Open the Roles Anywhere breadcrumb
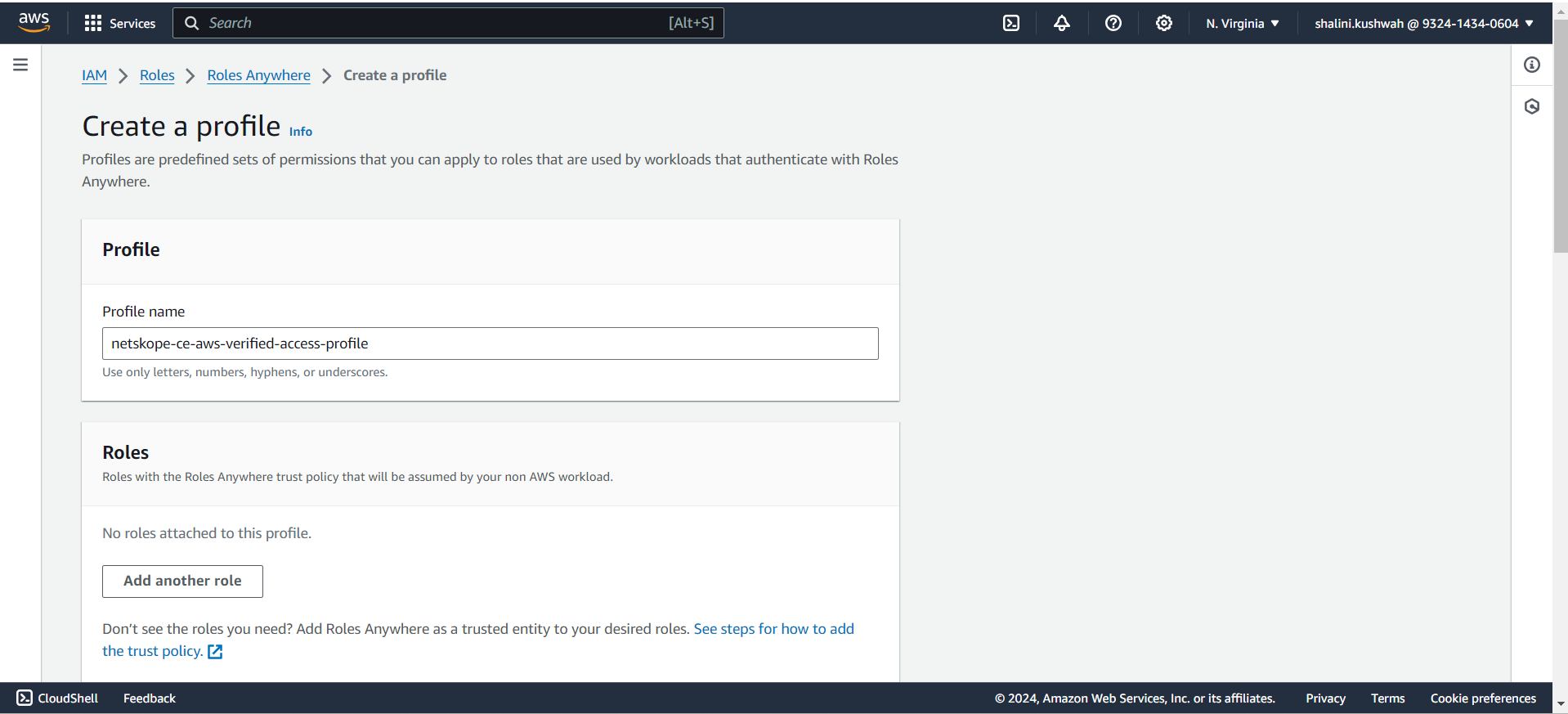This screenshot has height=714, width=1568. click(258, 75)
